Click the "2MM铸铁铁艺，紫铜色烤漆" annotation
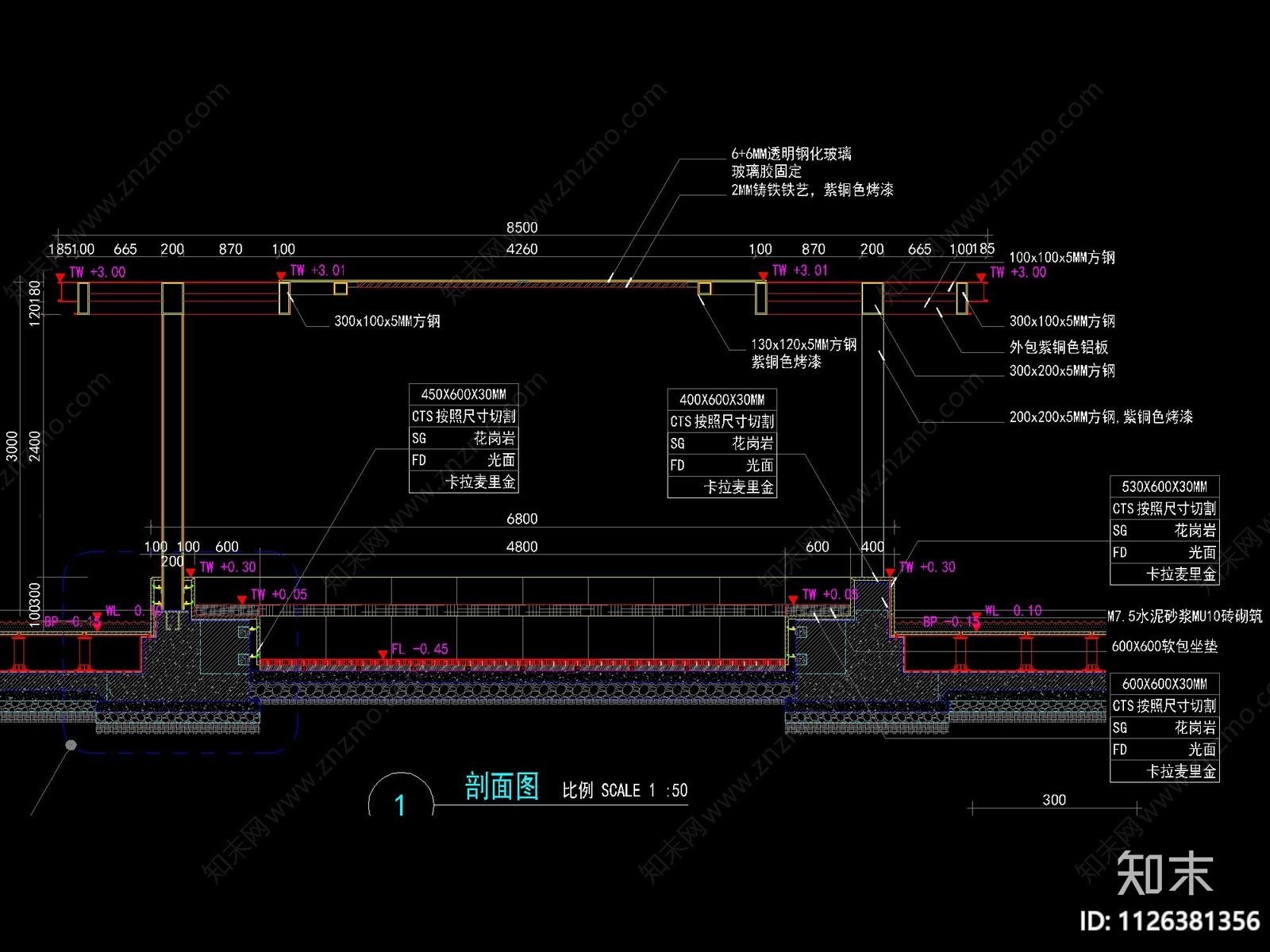This screenshot has width=1270, height=952. click(x=813, y=190)
